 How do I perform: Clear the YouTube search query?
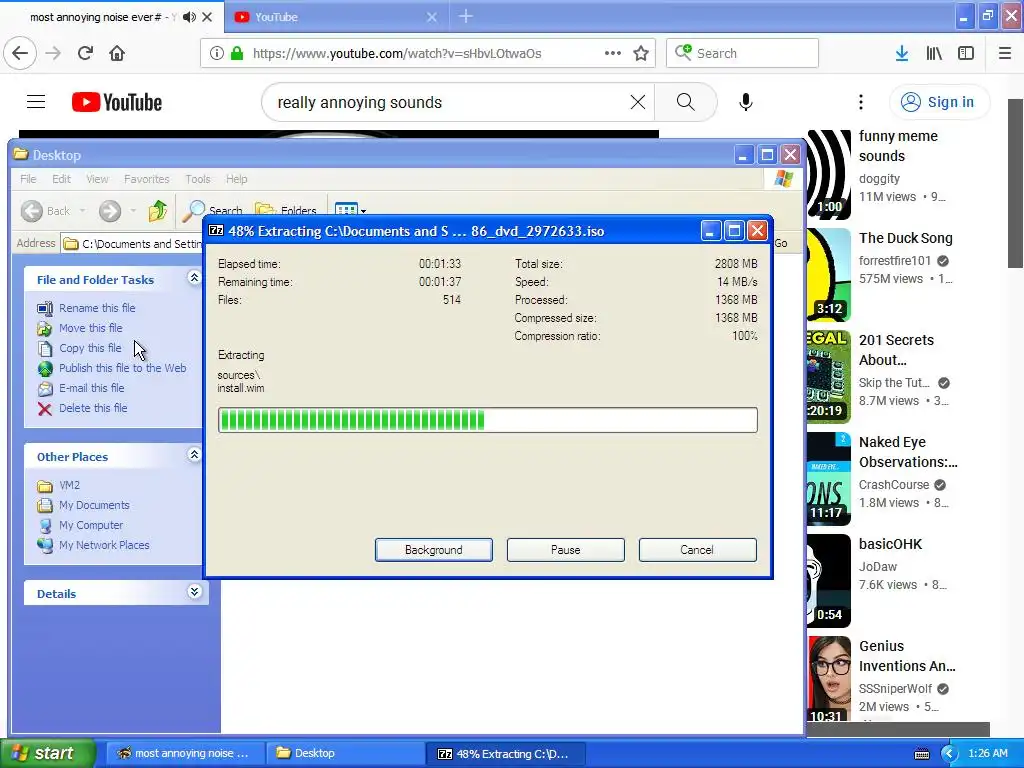point(637,102)
